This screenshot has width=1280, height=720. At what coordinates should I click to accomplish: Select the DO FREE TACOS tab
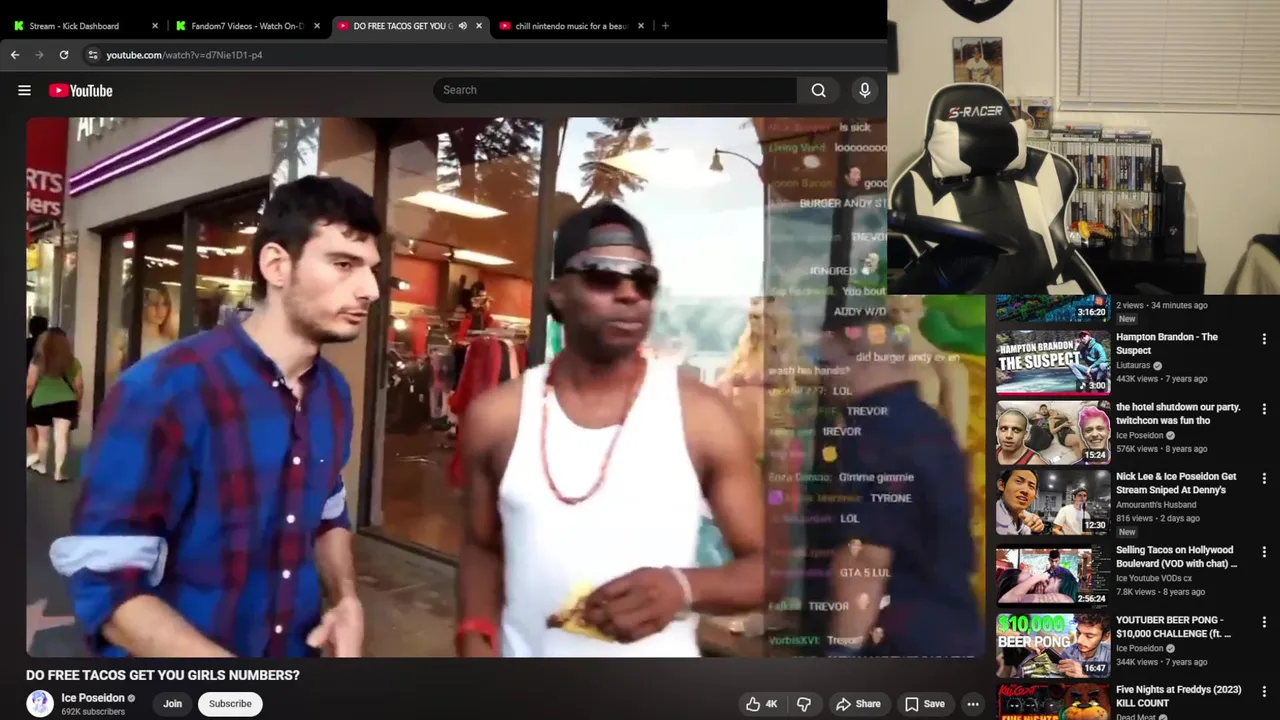(x=408, y=26)
